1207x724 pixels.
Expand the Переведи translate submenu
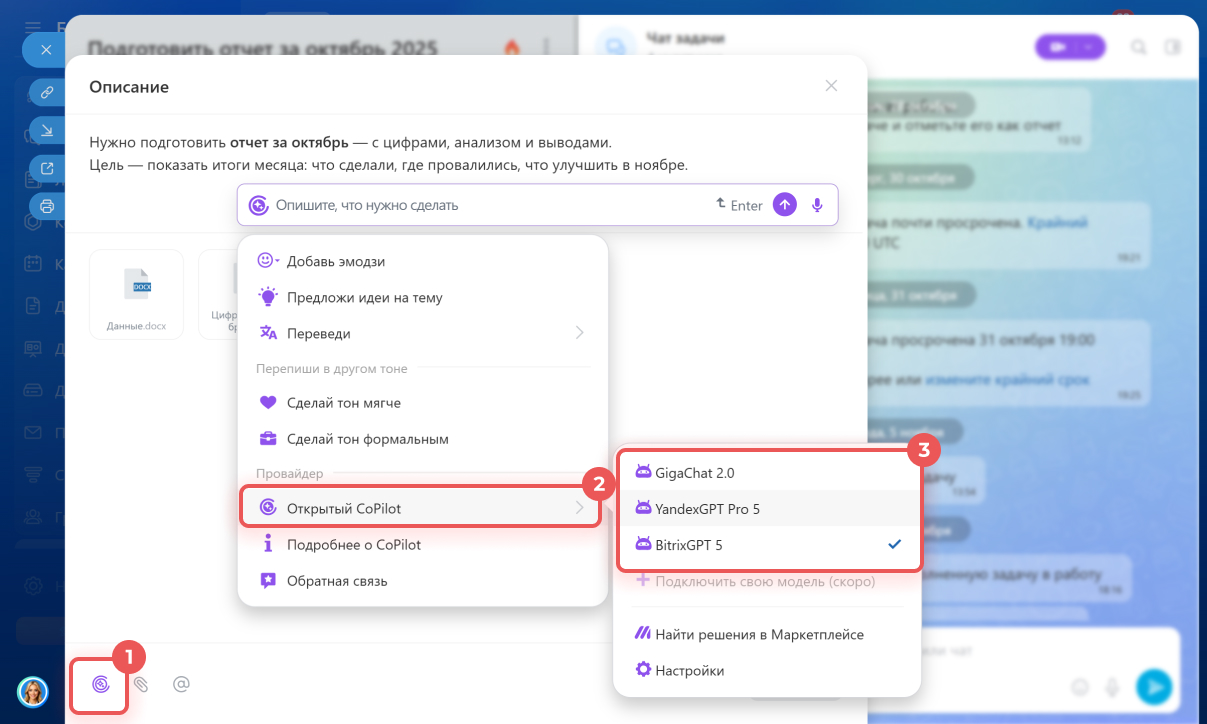click(x=420, y=333)
